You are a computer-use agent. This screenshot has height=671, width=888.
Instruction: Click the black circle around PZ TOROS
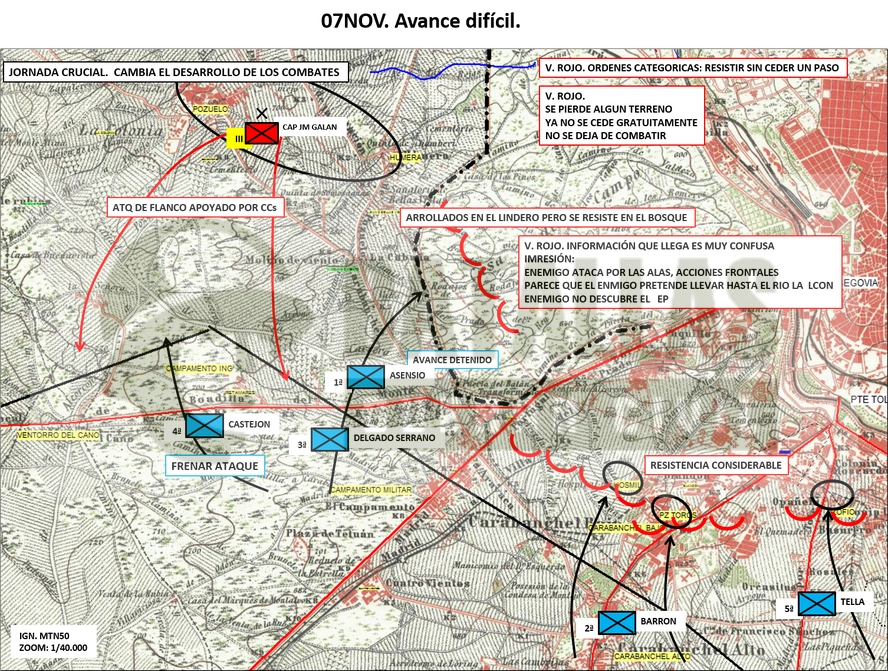(672, 512)
